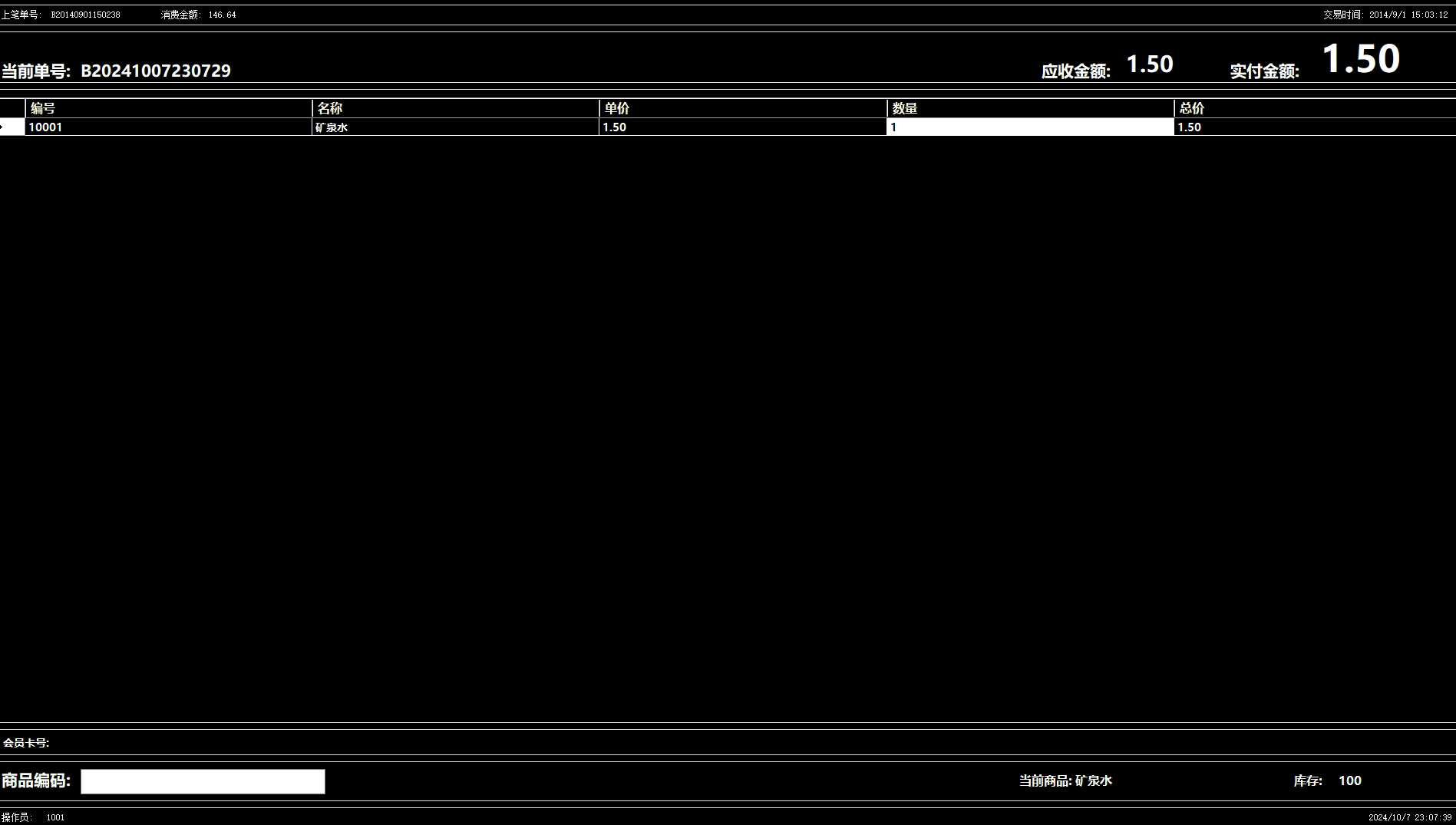The image size is (1456, 825).
Task: Click the 交易时间 label
Action: (x=1343, y=15)
